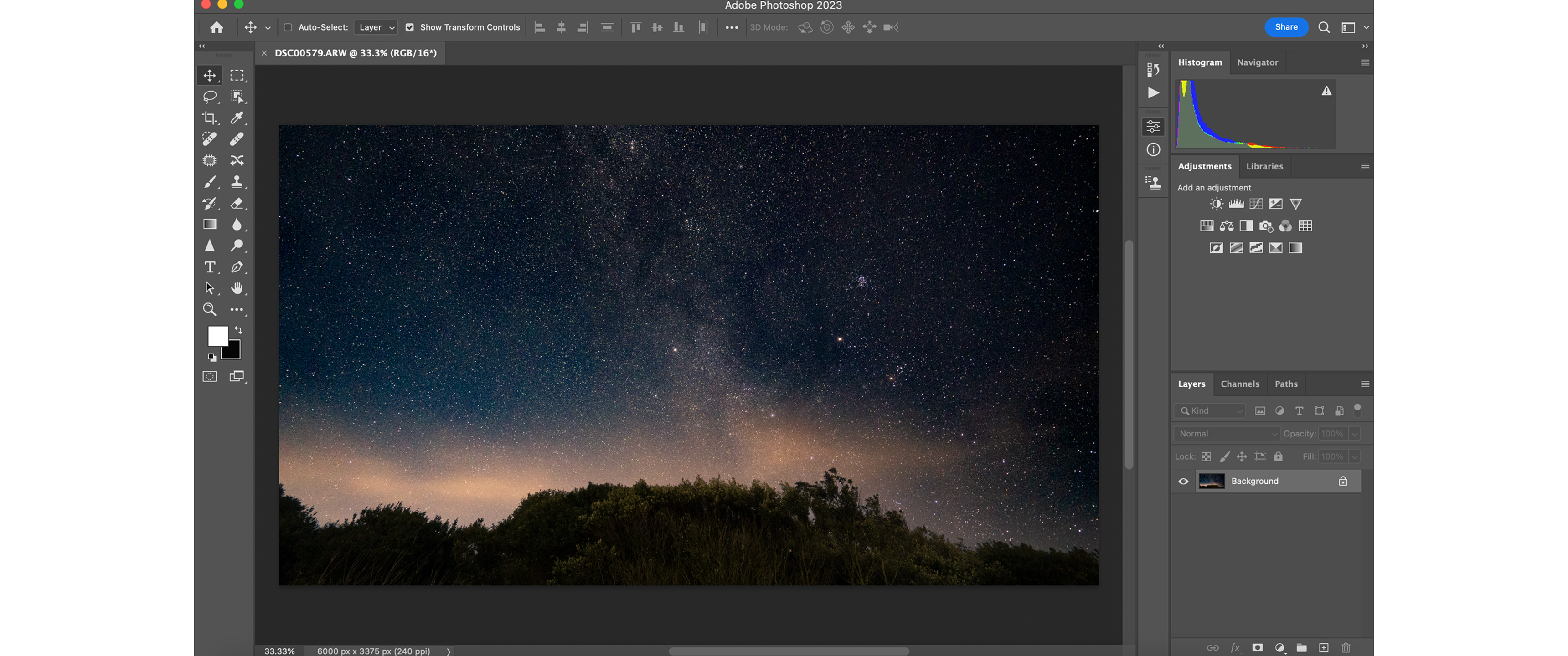This screenshot has width=1568, height=656.
Task: Click the Magic Wand tool icon
Action: pyautogui.click(x=237, y=97)
